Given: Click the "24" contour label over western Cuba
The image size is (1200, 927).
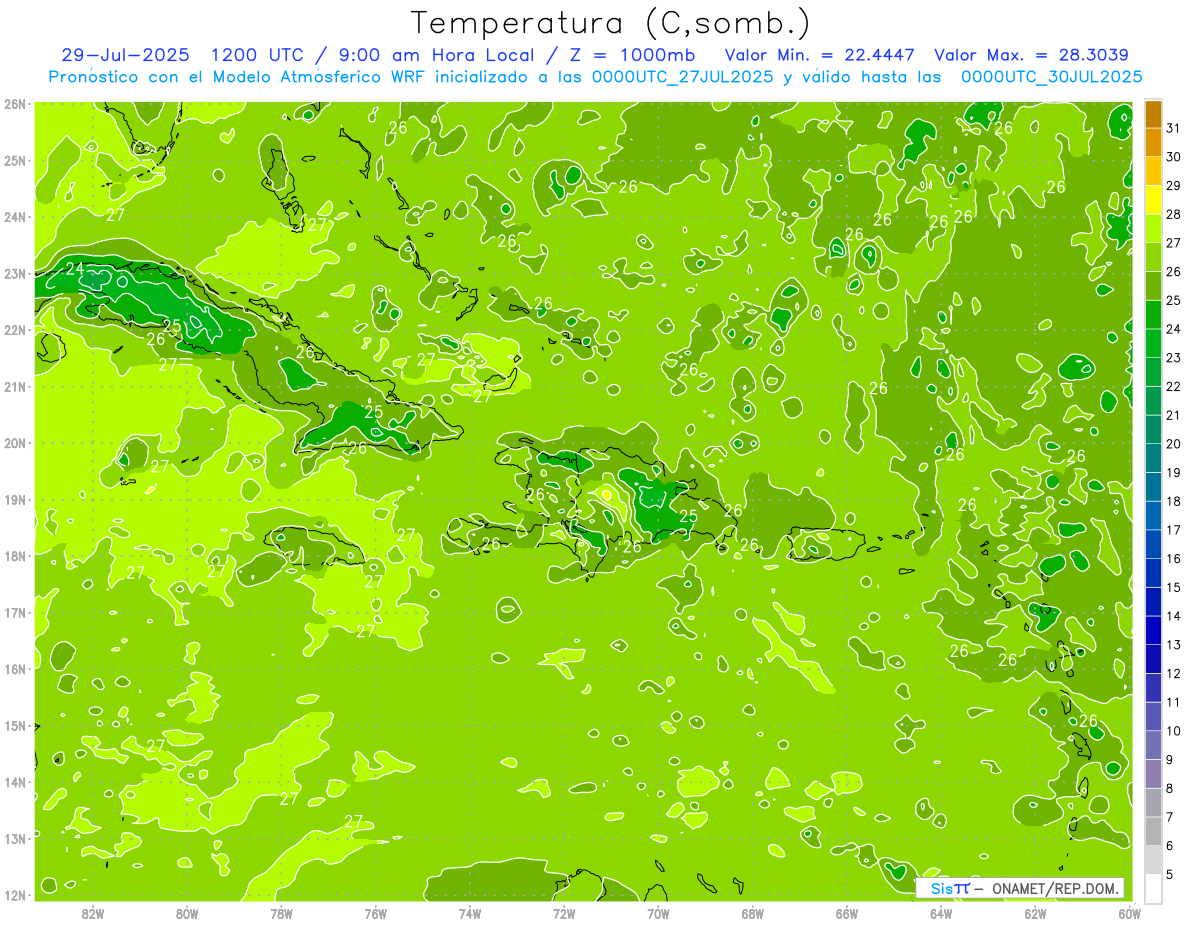Looking at the screenshot, I should (x=75, y=269).
